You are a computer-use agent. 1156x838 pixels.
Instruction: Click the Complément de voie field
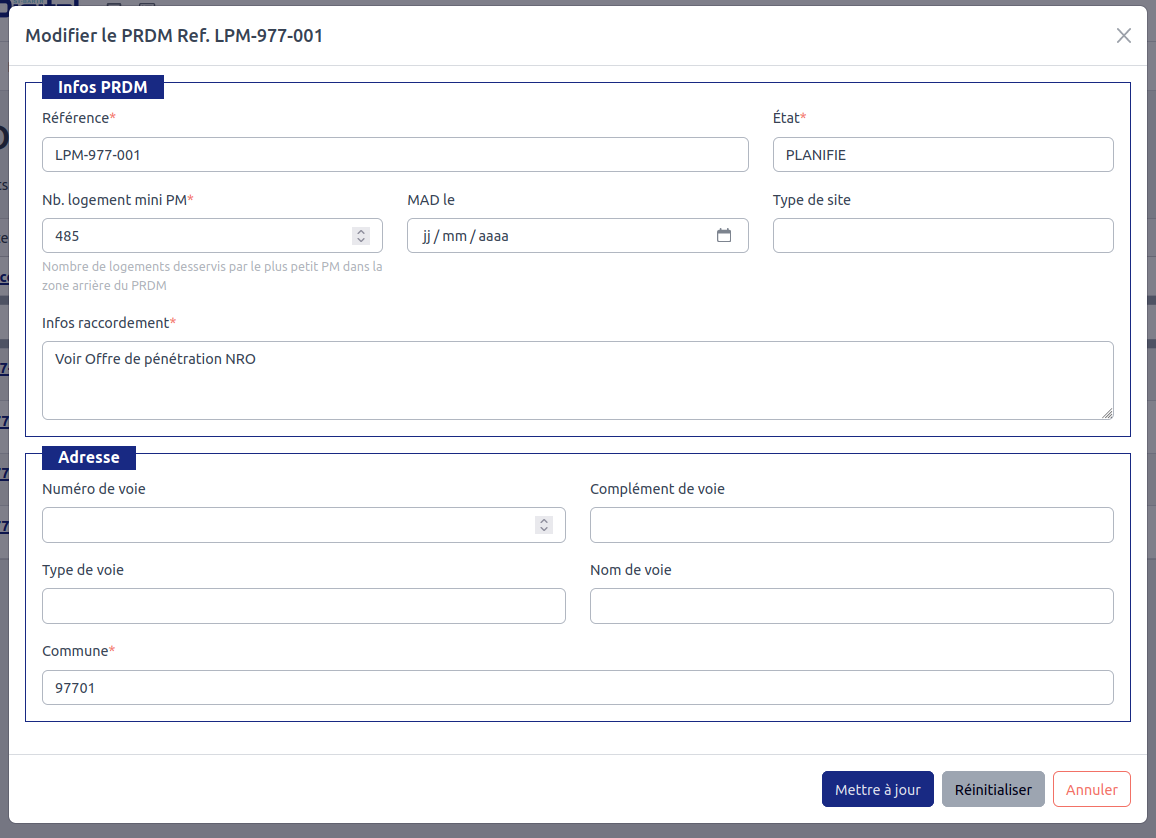click(x=851, y=525)
